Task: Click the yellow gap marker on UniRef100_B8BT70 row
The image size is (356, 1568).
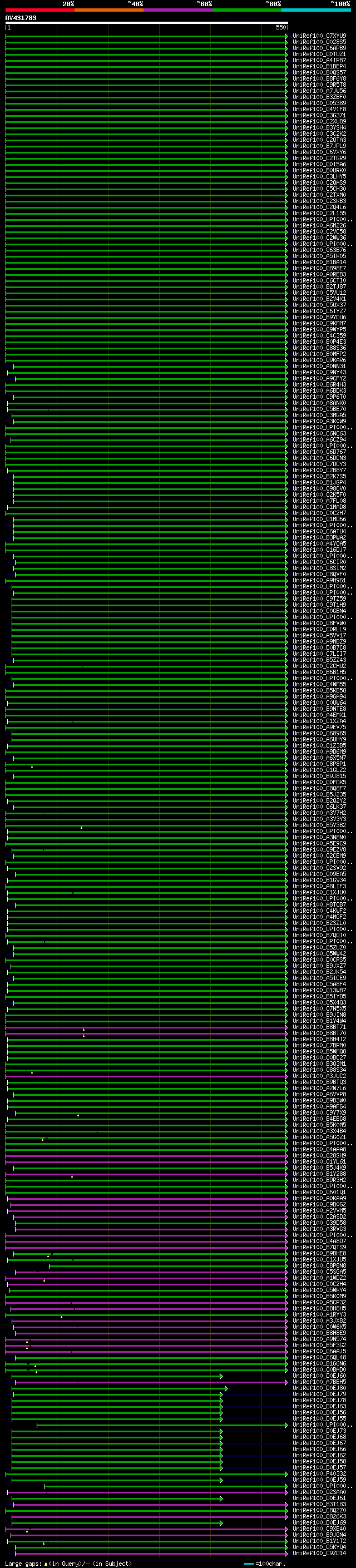Action: coord(83,1036)
